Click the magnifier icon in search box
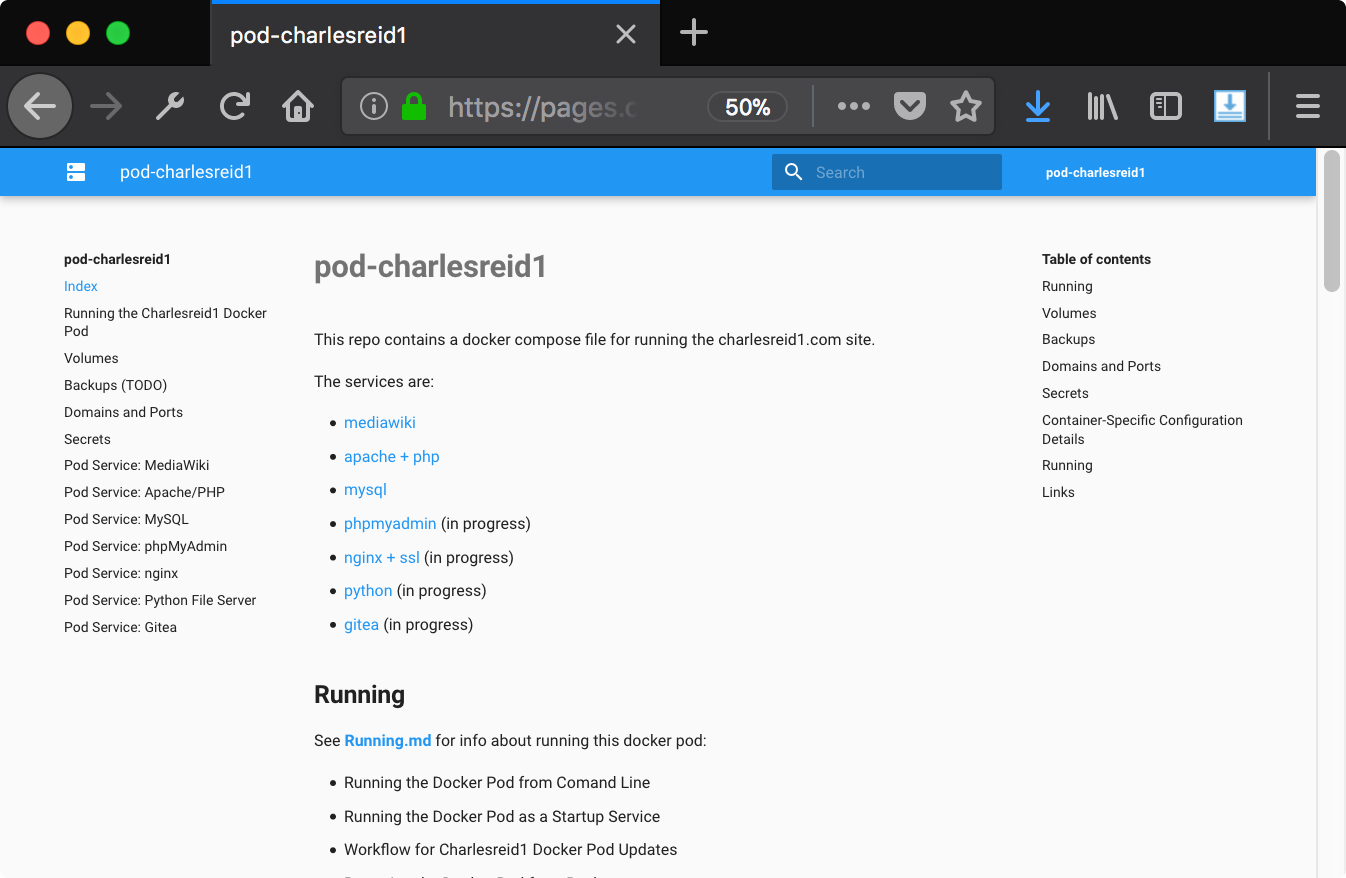This screenshot has height=878, width=1346. 794,172
